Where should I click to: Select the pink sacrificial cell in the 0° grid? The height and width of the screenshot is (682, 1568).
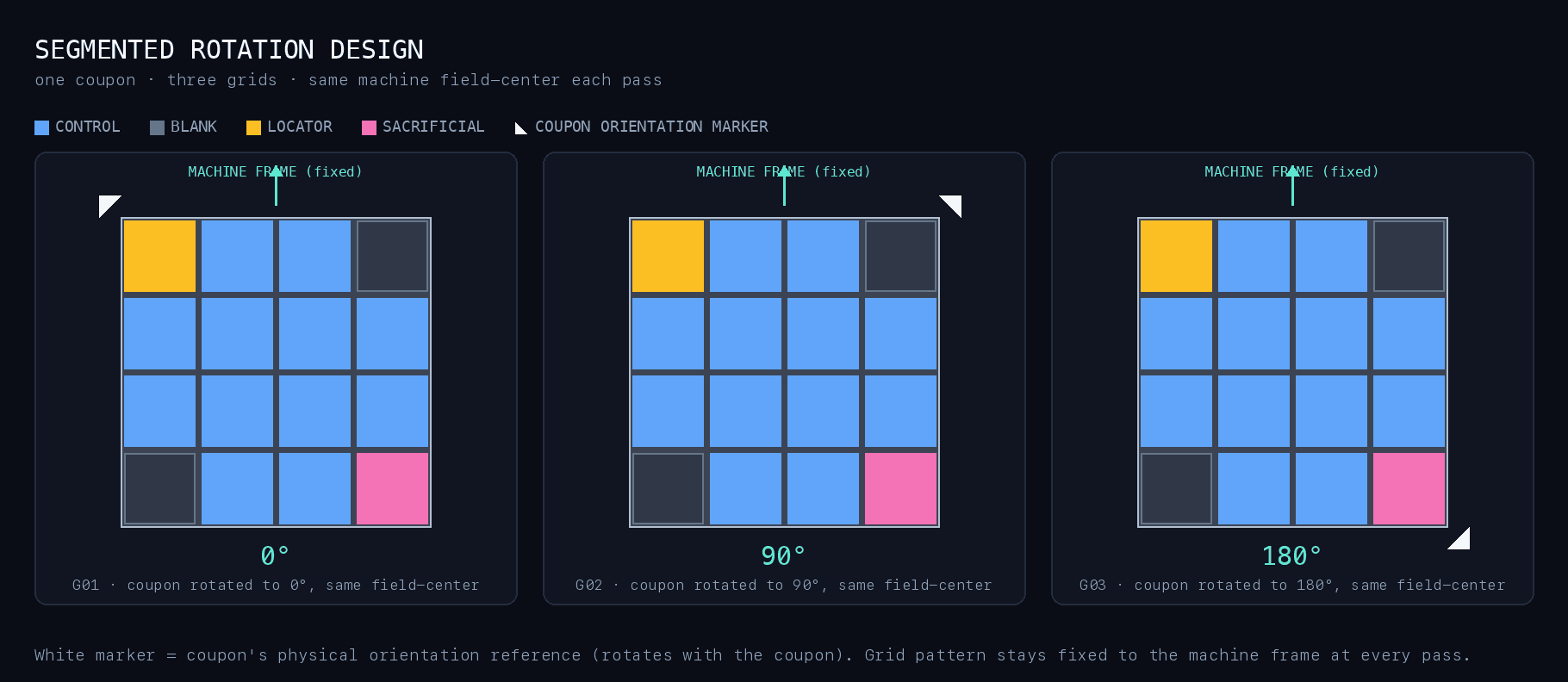[392, 488]
